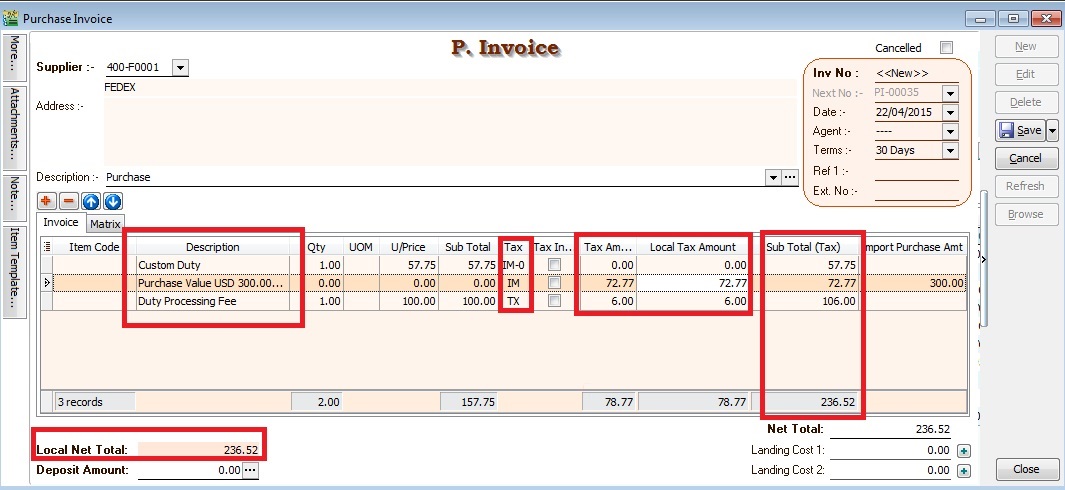Click the Qty column header

pos(317,247)
